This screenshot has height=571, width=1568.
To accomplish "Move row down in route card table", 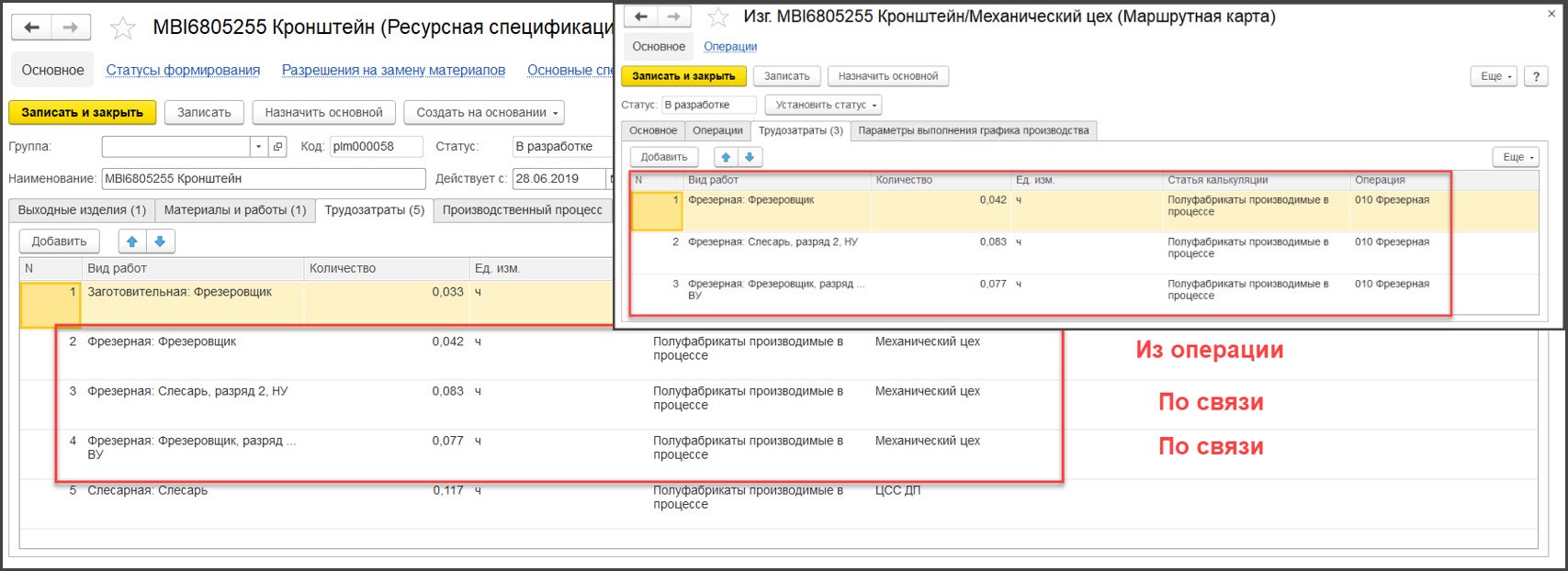I will (x=750, y=157).
